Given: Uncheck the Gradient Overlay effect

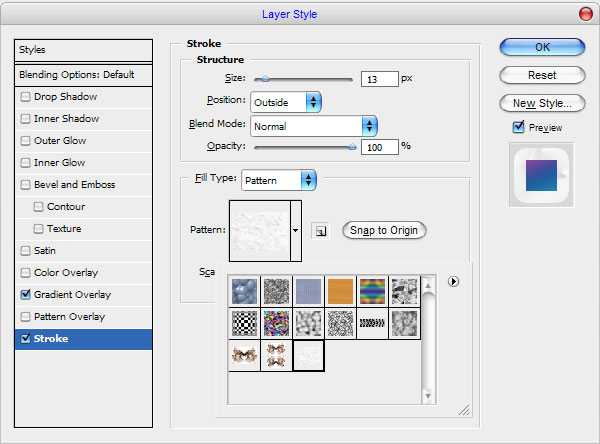Looking at the screenshot, I should (25, 295).
